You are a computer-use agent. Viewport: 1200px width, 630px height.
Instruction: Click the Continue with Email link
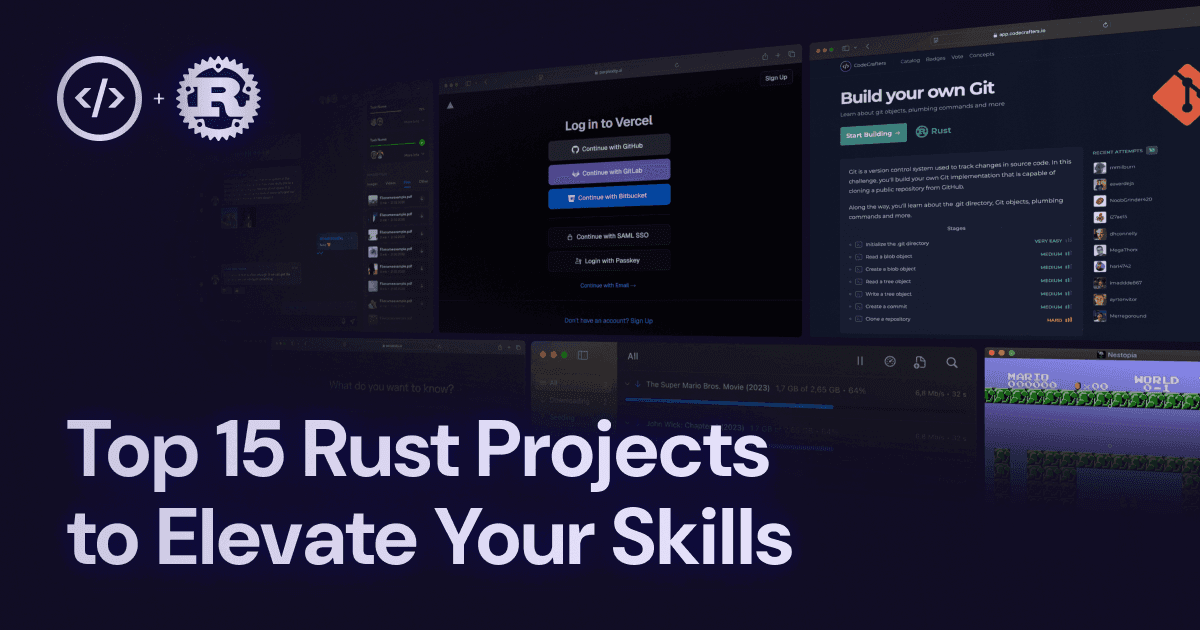click(x=607, y=285)
